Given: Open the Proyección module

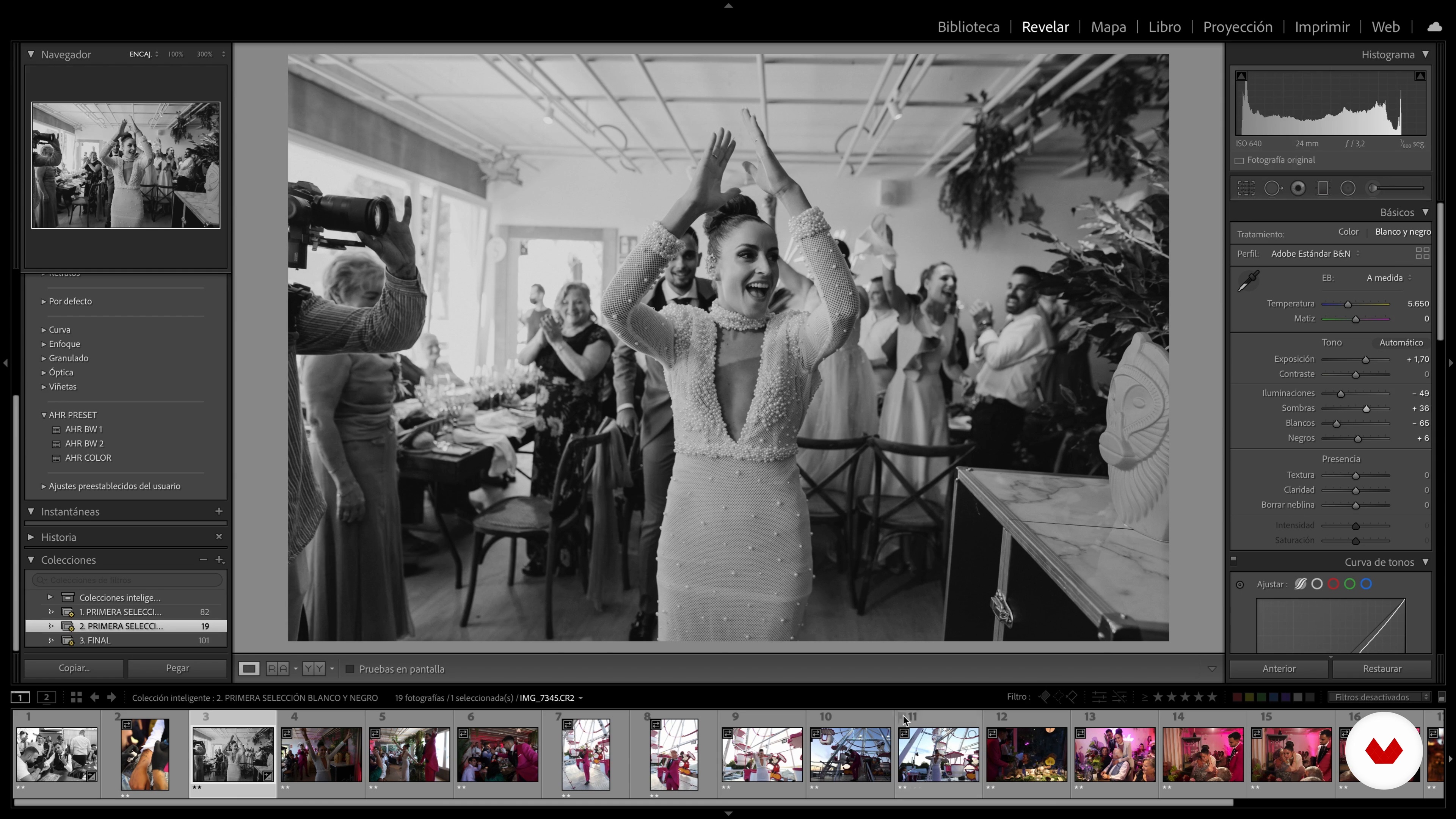Looking at the screenshot, I should (x=1238, y=27).
